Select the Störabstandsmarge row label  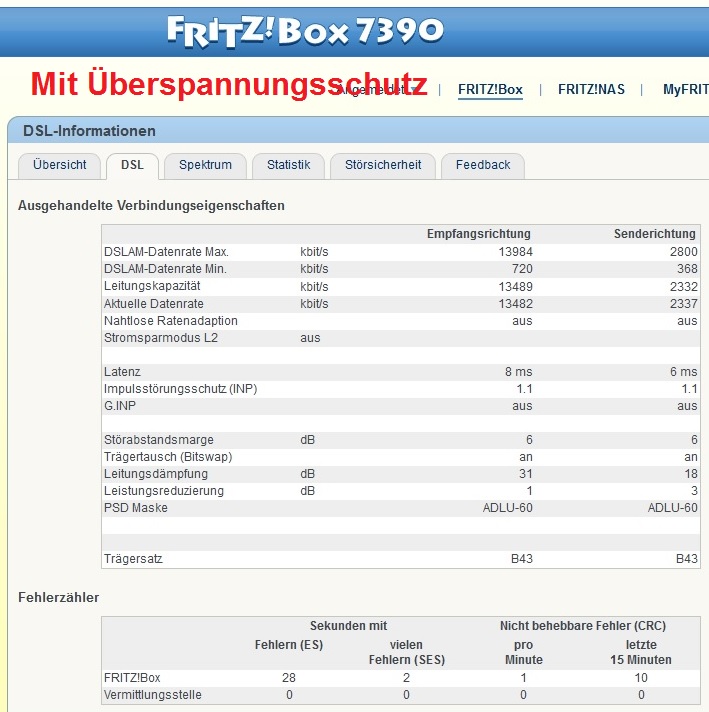159,440
